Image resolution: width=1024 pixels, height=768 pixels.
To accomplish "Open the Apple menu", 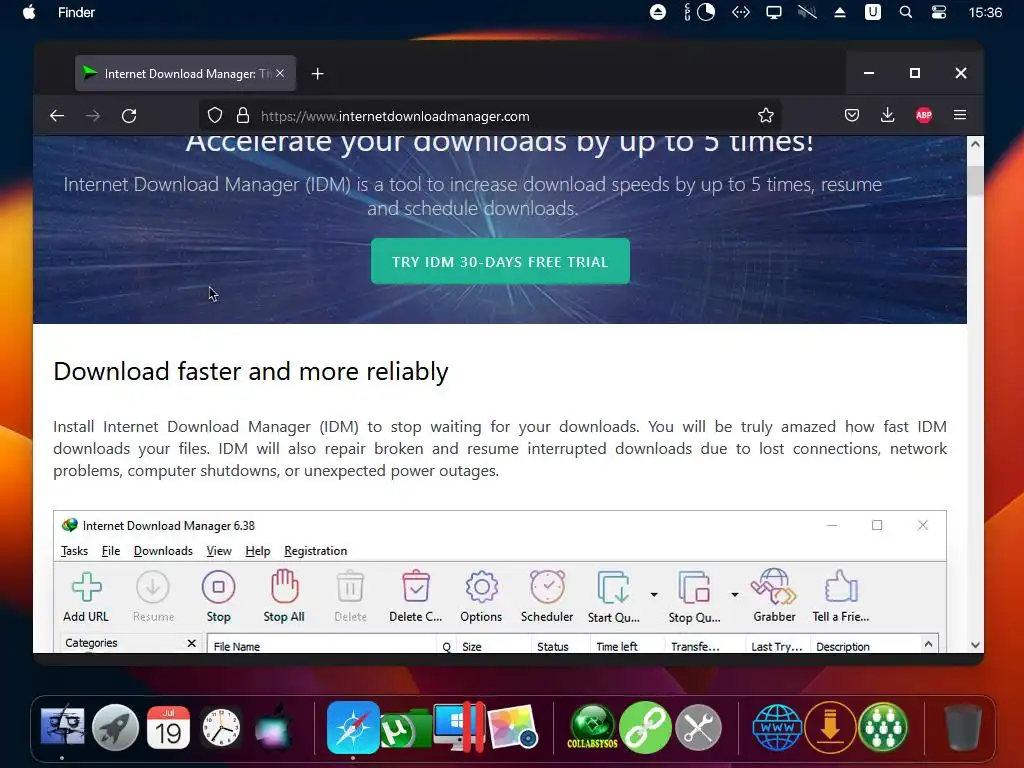I will (29, 12).
